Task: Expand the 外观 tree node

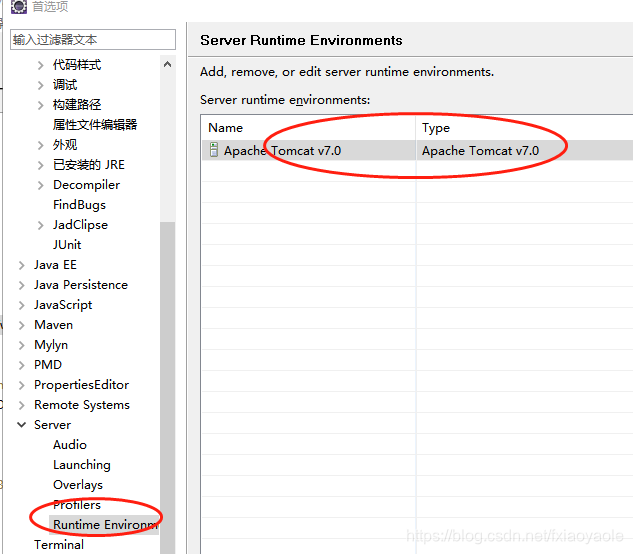Action: 40,145
